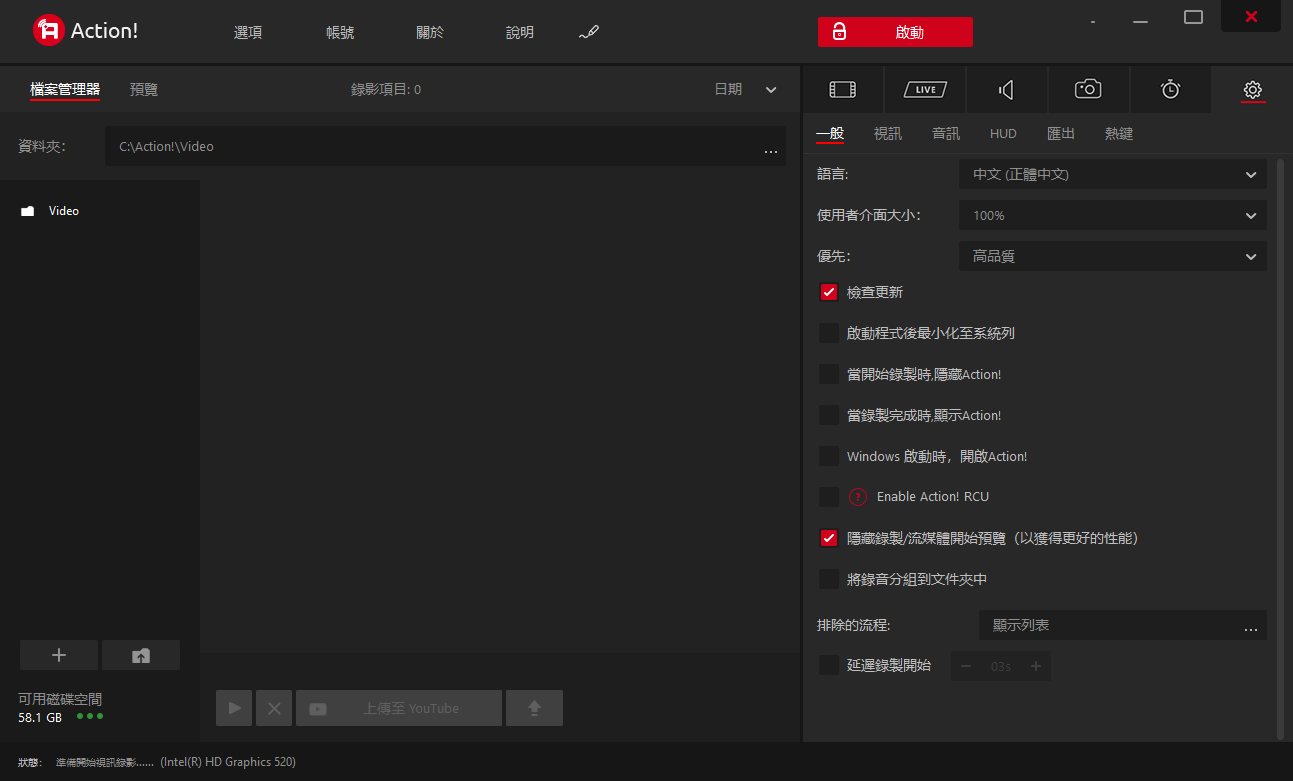Screen dimensions: 1293x781
Task: Select the 熱鍵 settings tab
Action: click(1119, 133)
